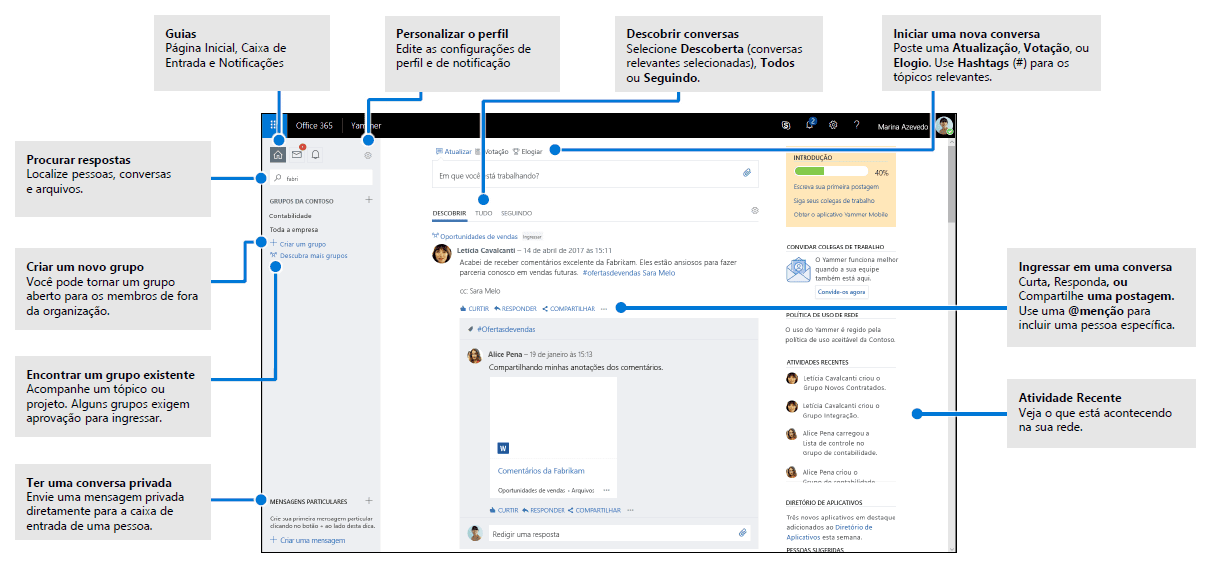Click the Marina Azevedo user name
Viewport: 1206px width, 569px height.
[903, 126]
